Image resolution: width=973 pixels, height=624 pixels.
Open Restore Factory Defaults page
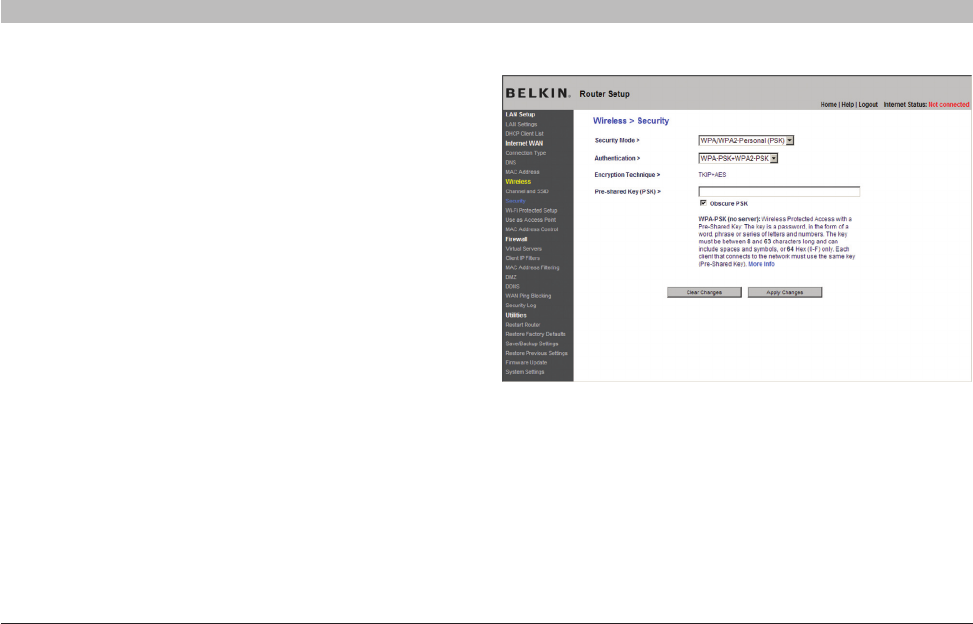[x=536, y=334]
